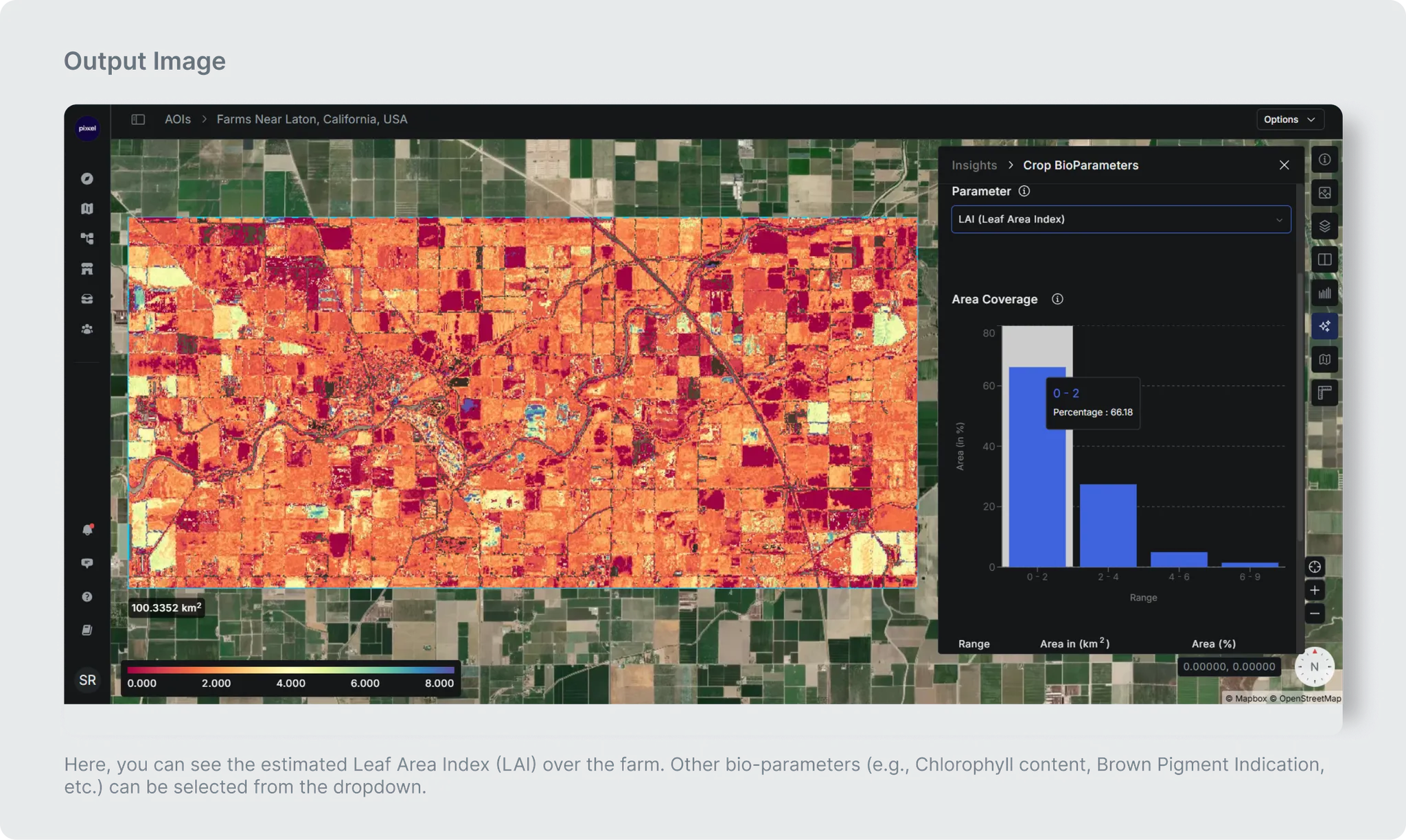Close the Crop BioParameters panel
1406x840 pixels.
(1284, 165)
